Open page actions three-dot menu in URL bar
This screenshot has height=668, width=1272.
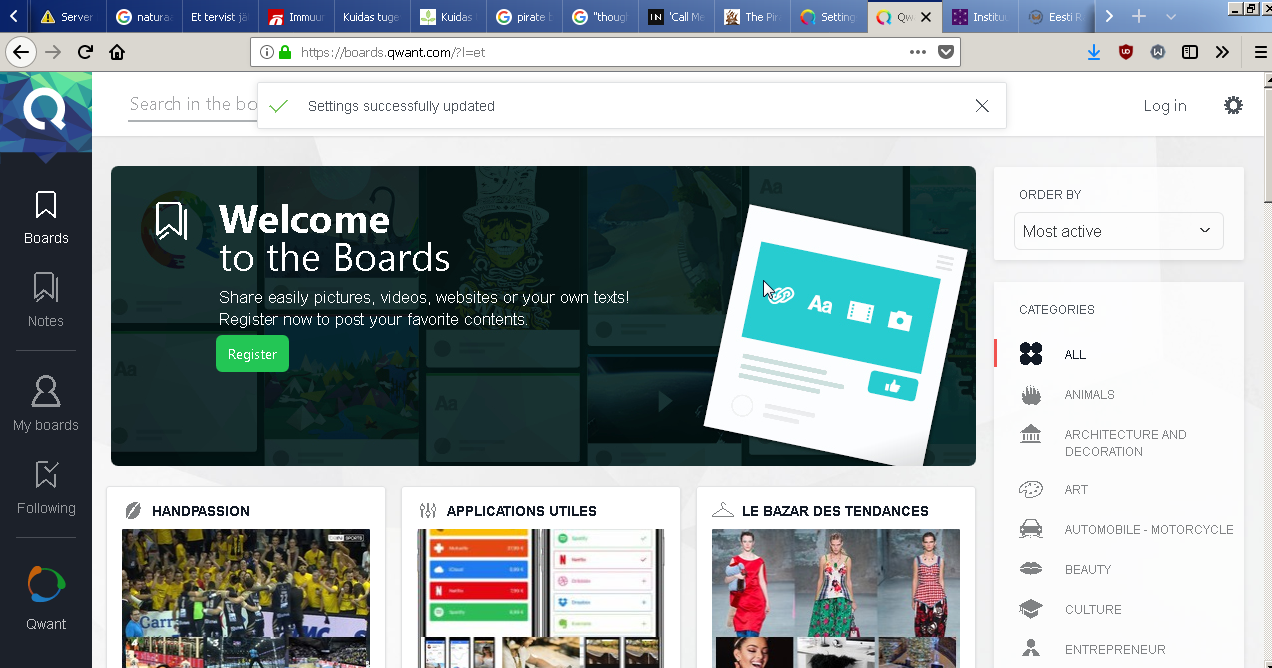click(918, 52)
